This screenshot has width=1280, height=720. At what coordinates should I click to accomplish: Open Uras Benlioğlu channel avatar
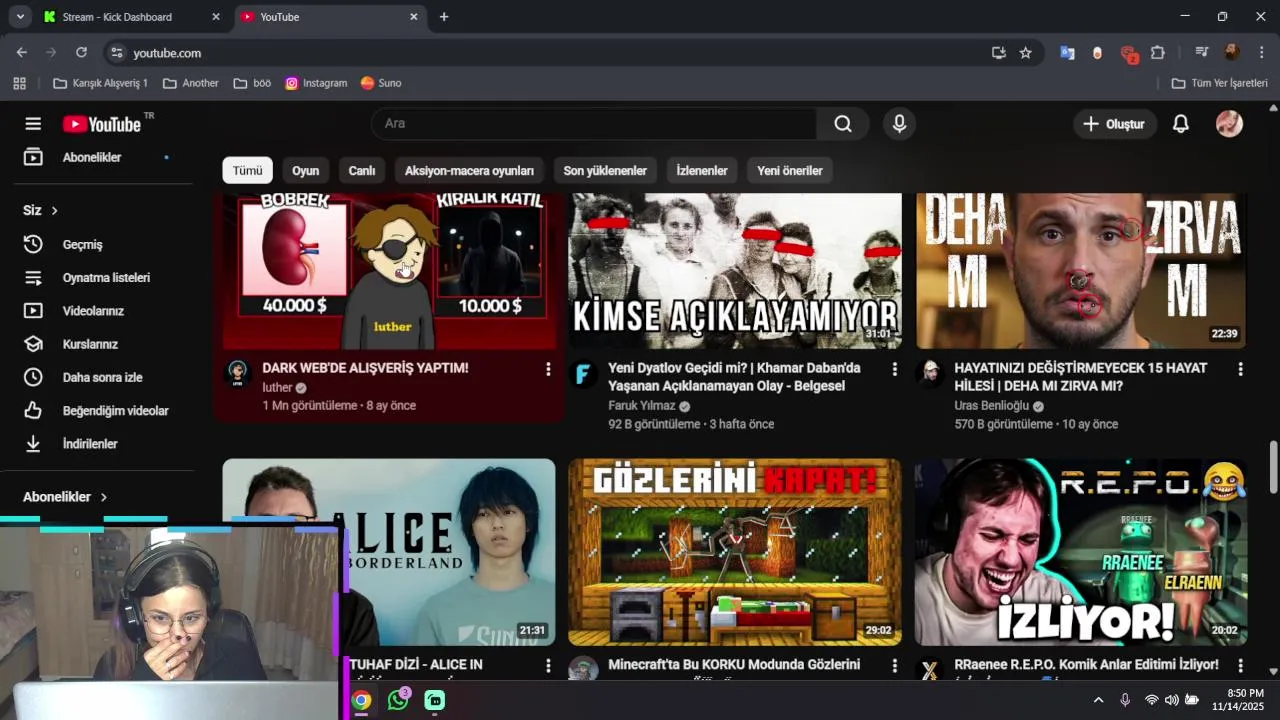930,374
